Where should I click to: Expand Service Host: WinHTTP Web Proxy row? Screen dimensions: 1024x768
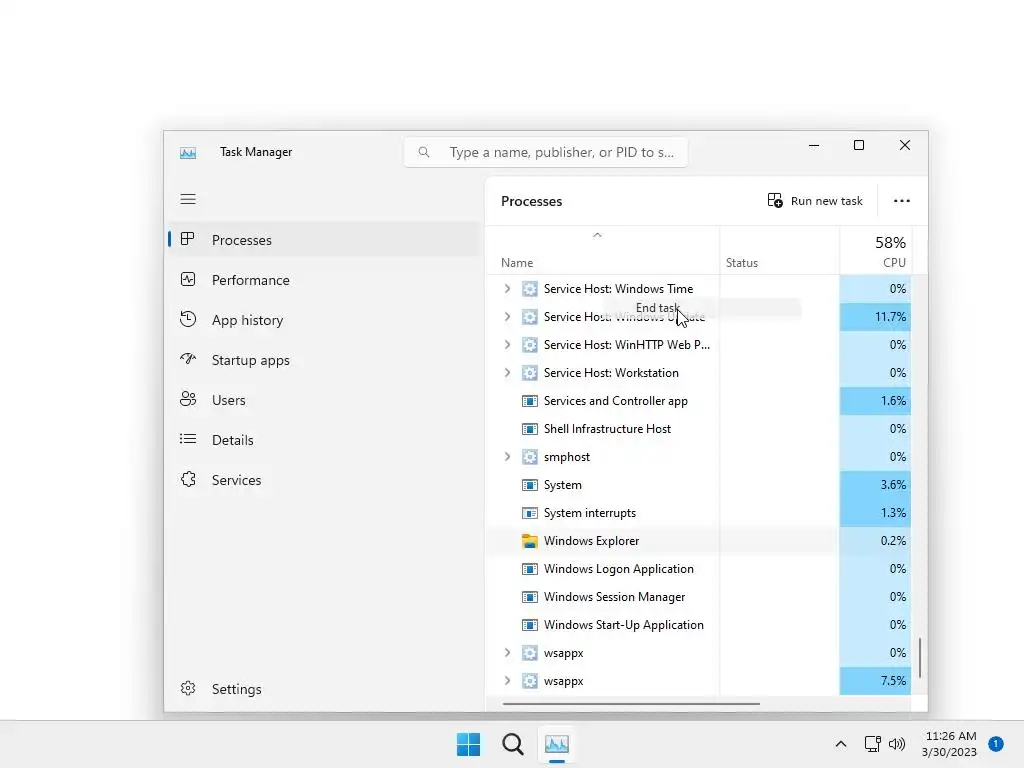click(x=507, y=345)
